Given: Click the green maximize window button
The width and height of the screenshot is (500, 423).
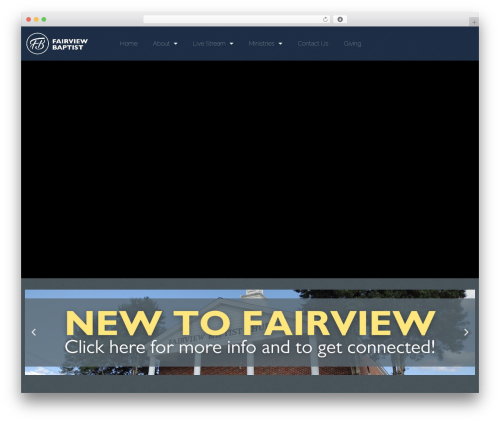Looking at the screenshot, I should [x=44, y=20].
